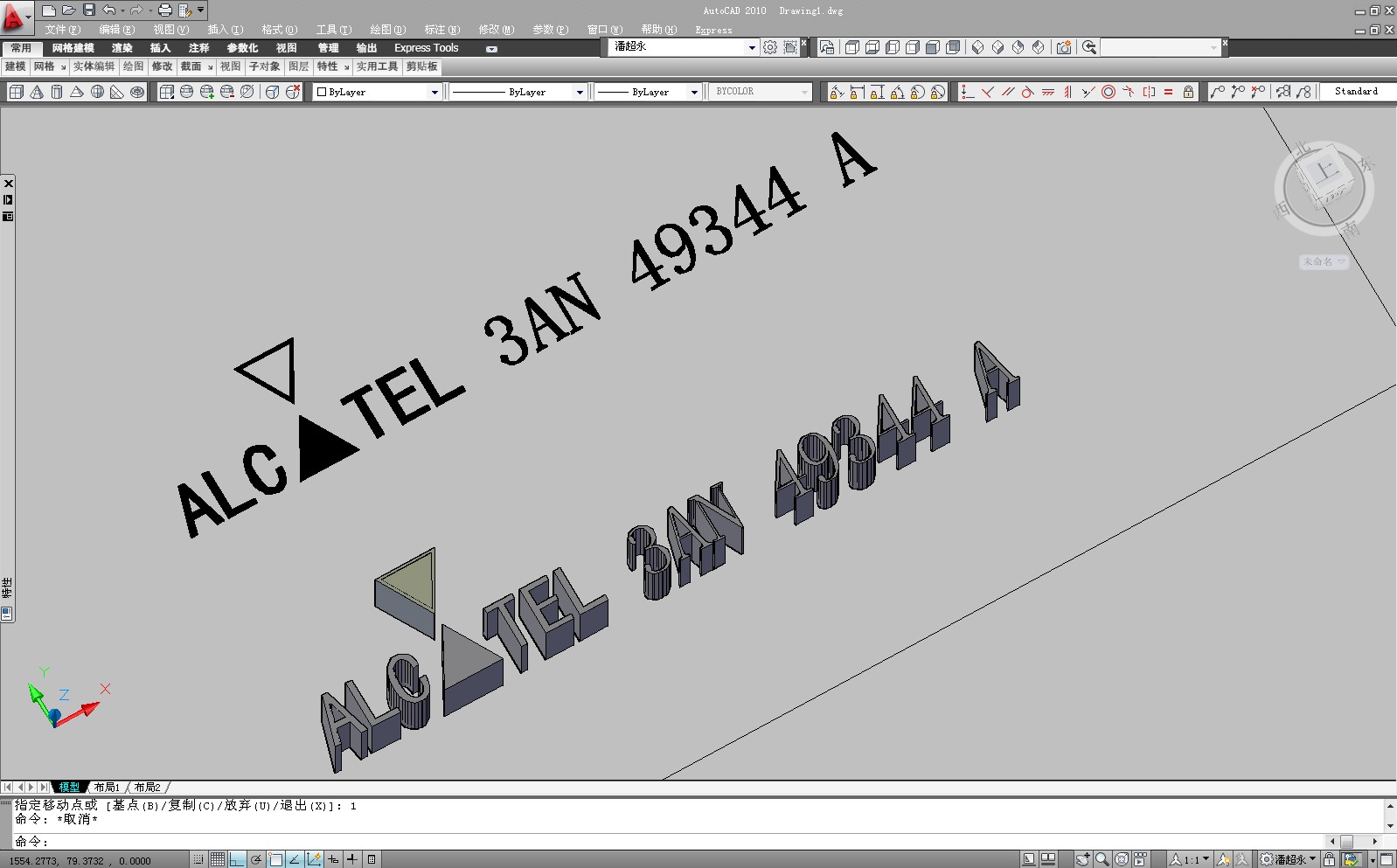Open the 格式(O) menu

coord(280,30)
